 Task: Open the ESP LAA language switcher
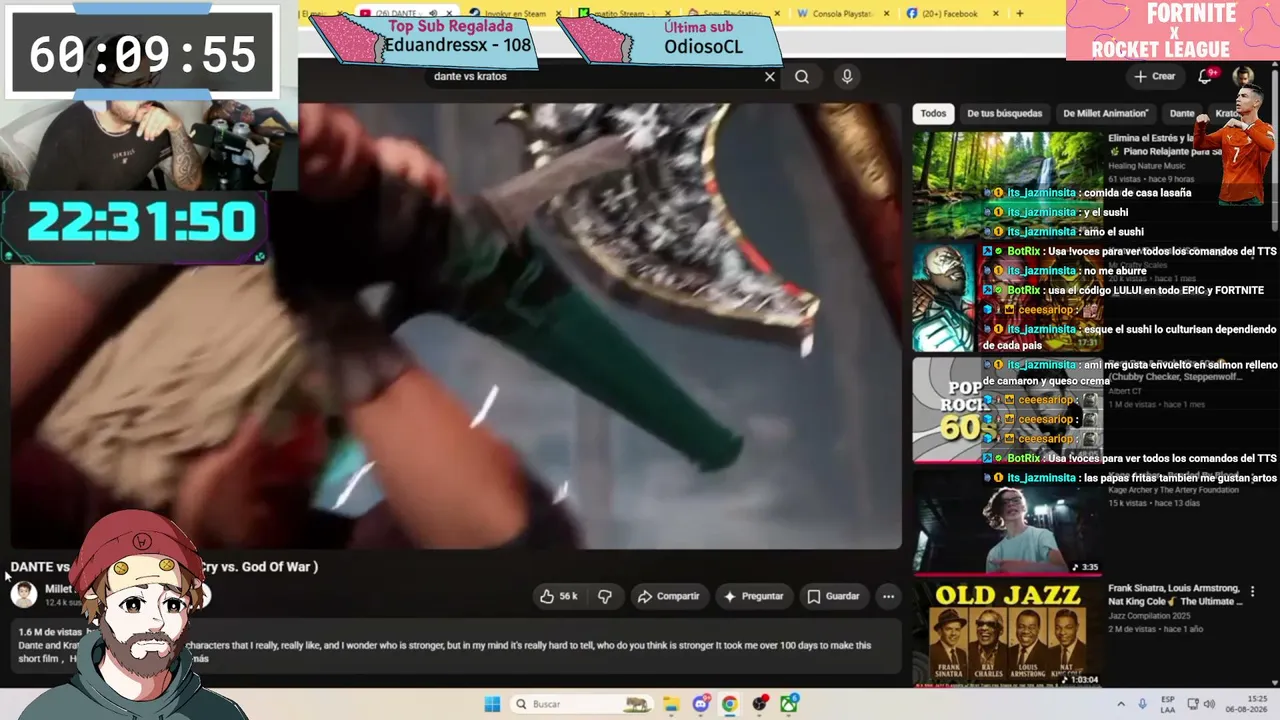(1168, 704)
